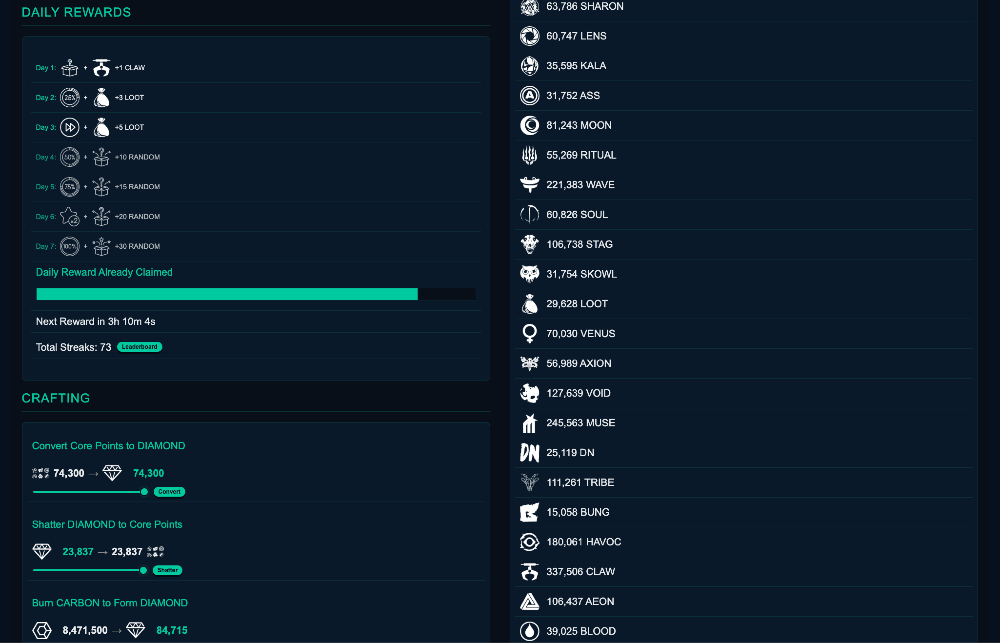Viewport: 1000px width, 643px height.
Task: Click the Day 6 star reward icon
Action: pos(70,217)
